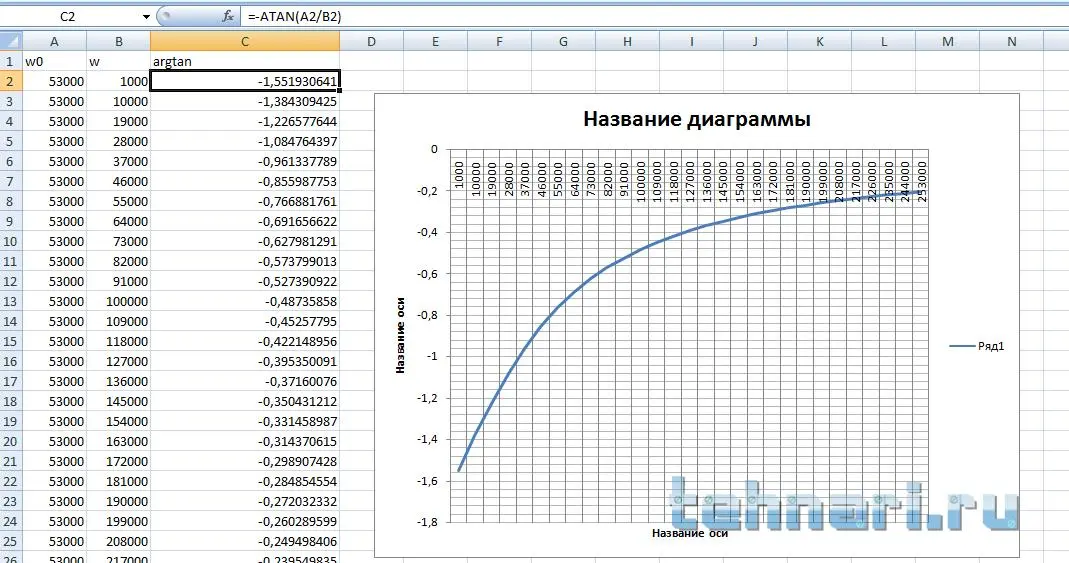Click cell B24 with value 199000
Image resolution: width=1069 pixels, height=563 pixels.
pos(119,521)
